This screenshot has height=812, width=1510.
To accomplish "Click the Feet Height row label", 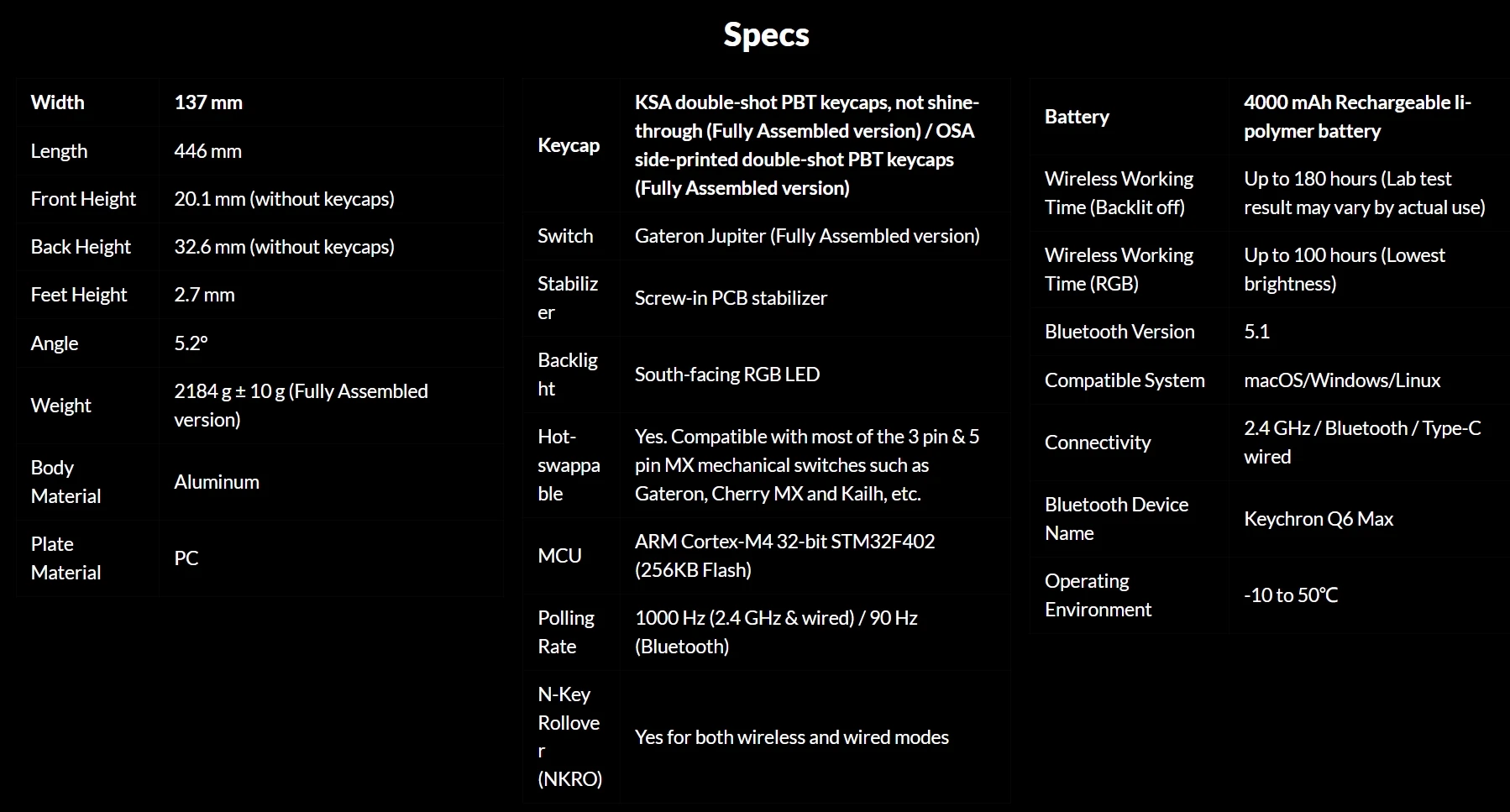I will click(x=79, y=295).
